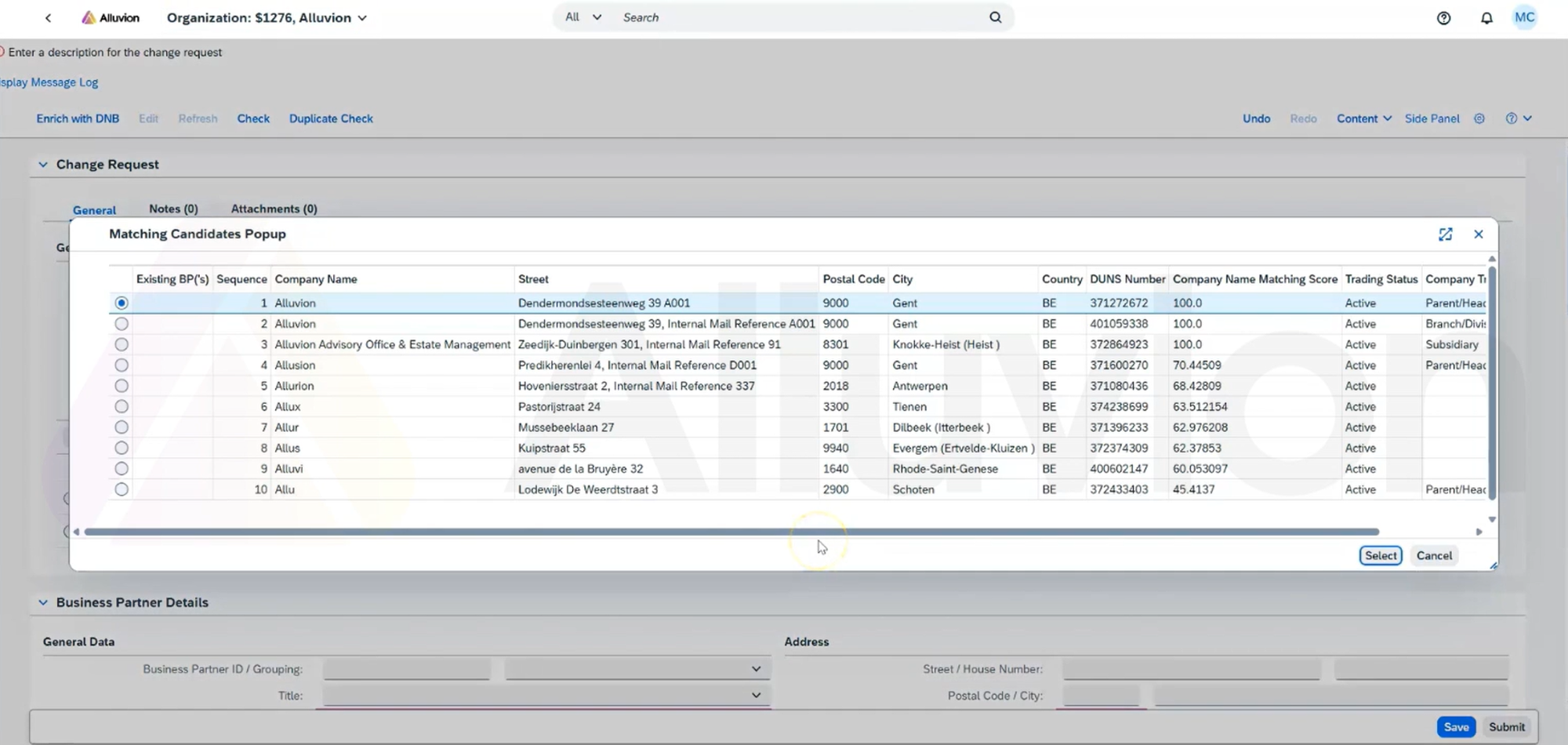Screen dimensions: 1568x745
Task: Click the Alluvion logo
Action: pyautogui.click(x=111, y=18)
